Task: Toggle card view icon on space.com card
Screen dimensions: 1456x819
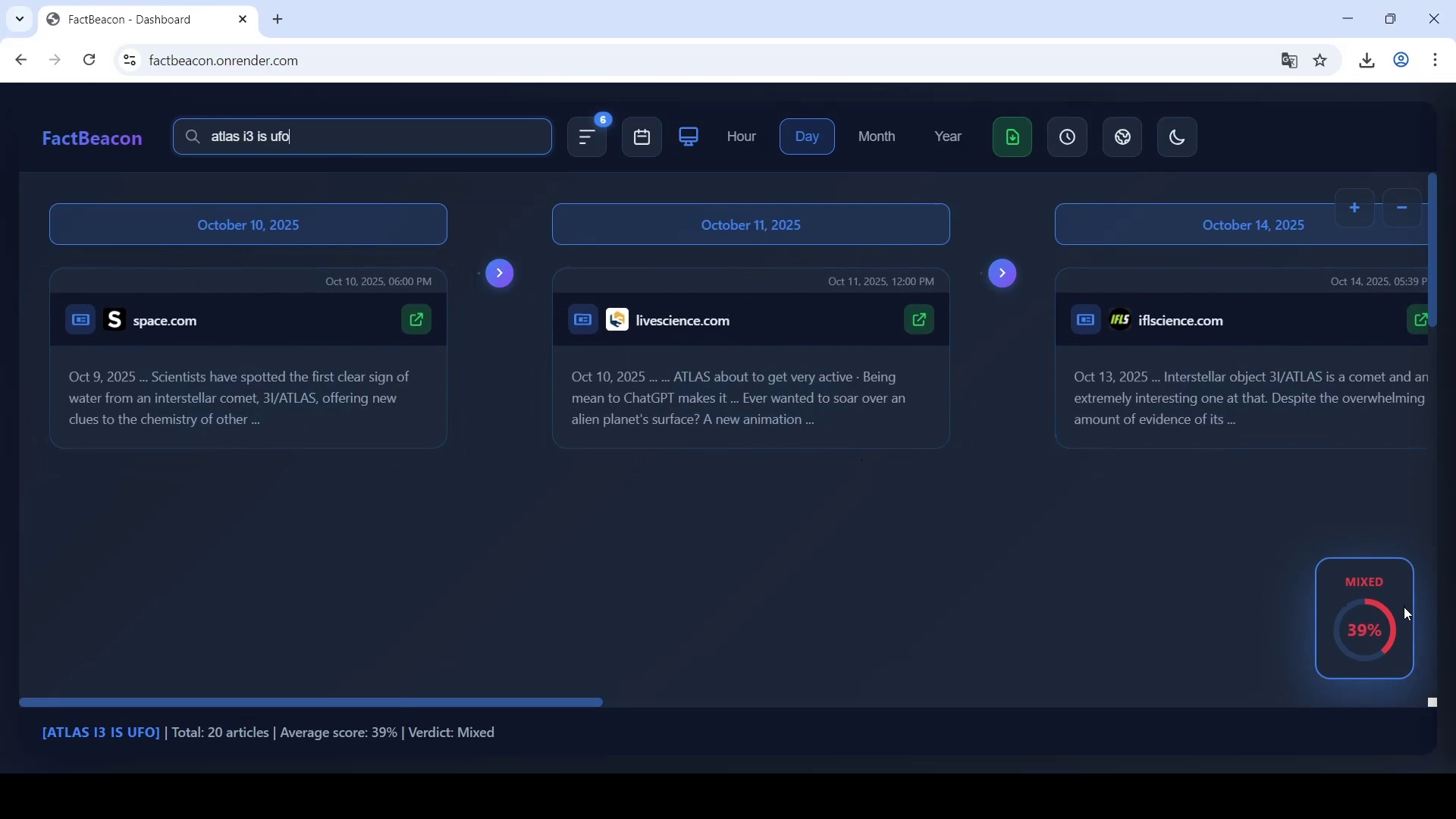Action: (x=80, y=320)
